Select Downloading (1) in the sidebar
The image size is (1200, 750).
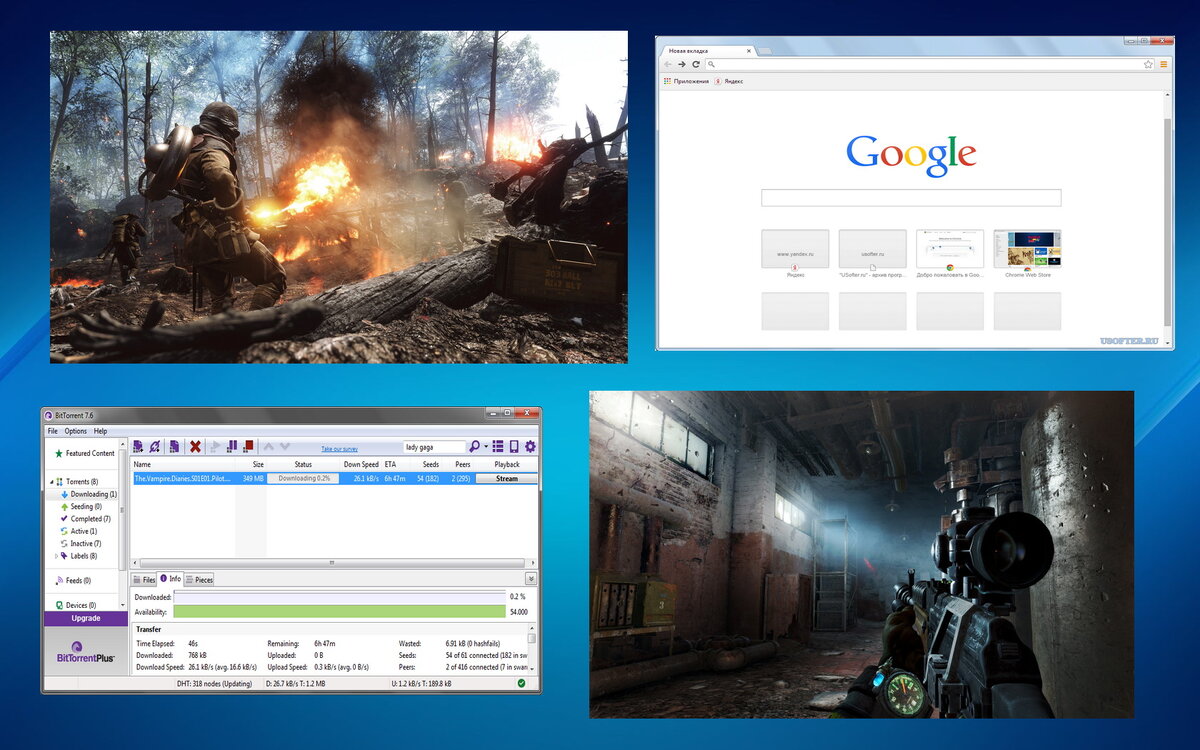[89, 494]
